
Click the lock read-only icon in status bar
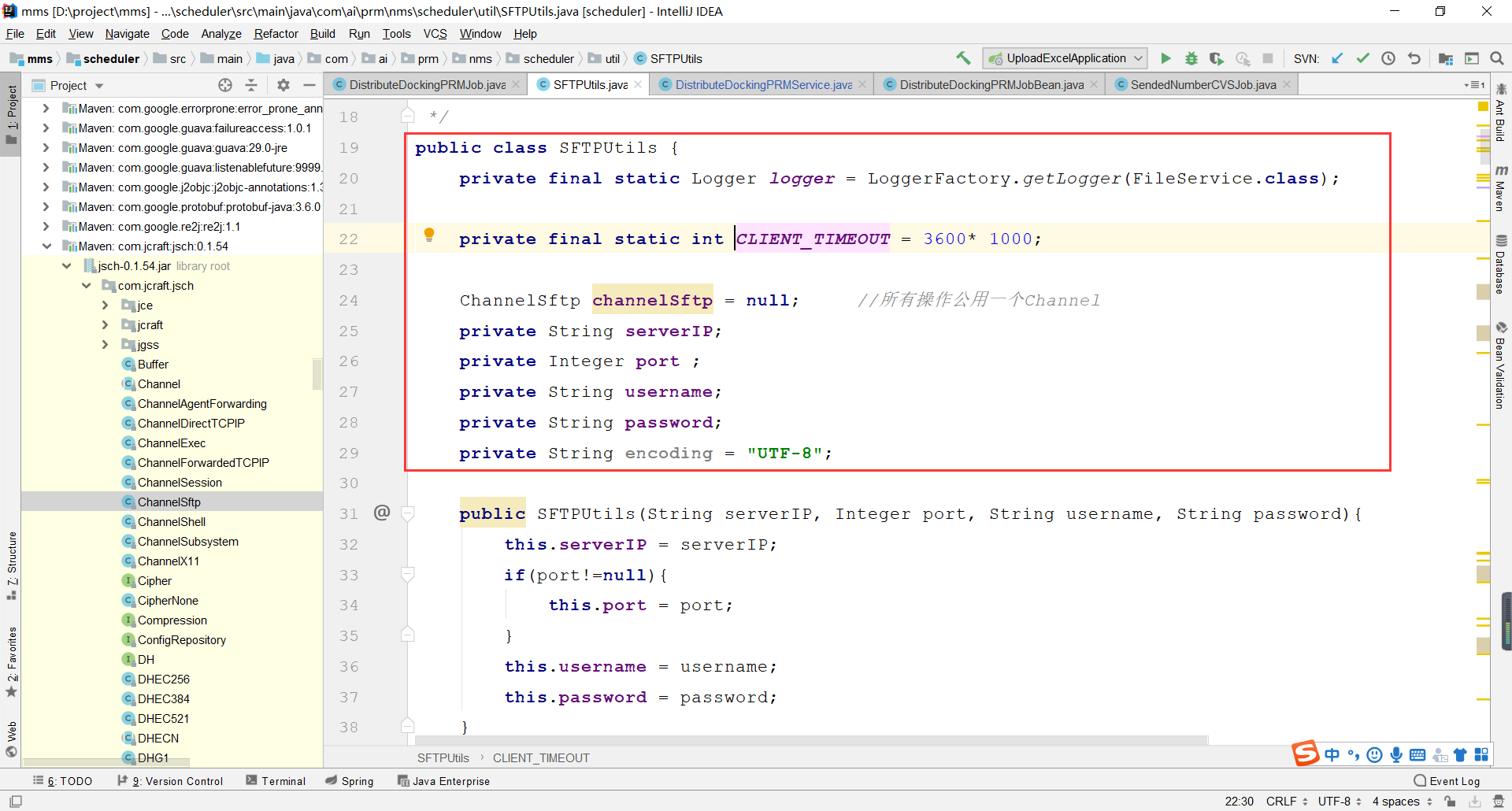[x=1450, y=801]
